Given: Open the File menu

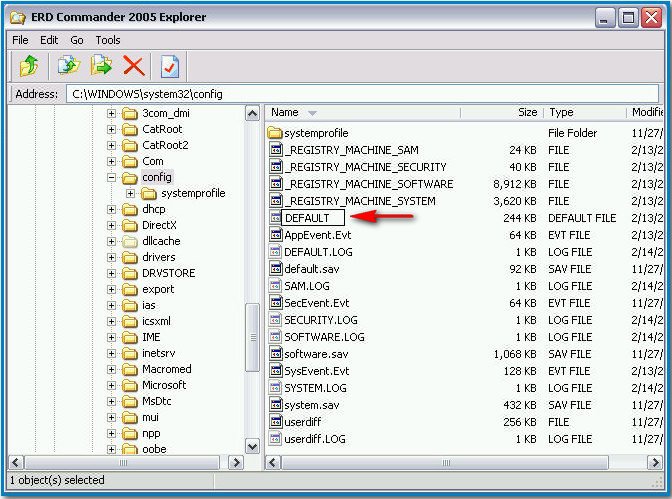Looking at the screenshot, I should 20,40.
